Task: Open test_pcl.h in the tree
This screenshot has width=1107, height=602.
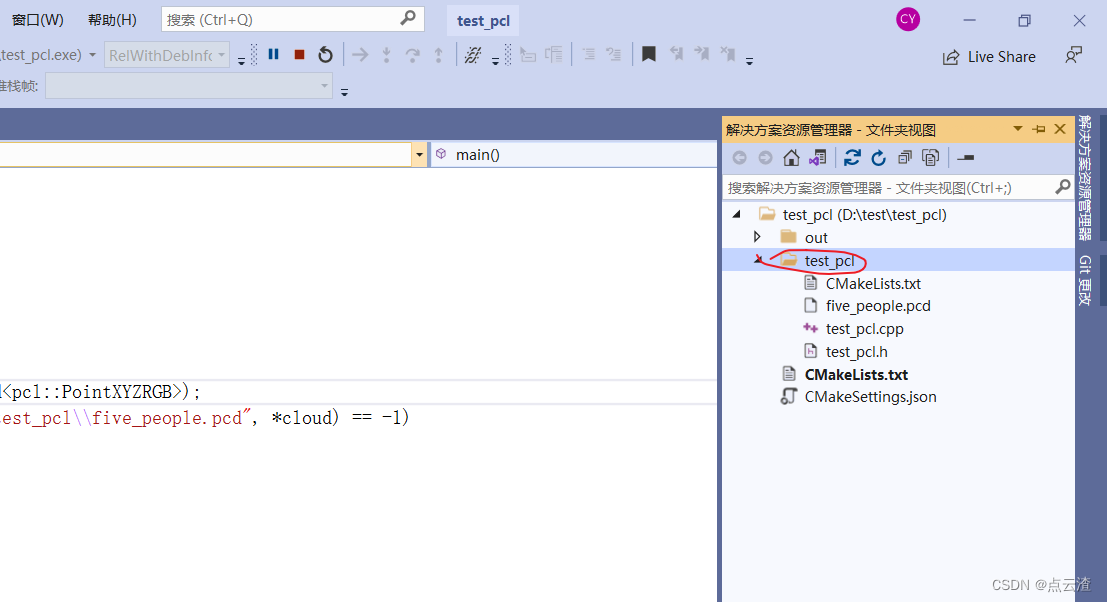Action: pyautogui.click(x=857, y=351)
